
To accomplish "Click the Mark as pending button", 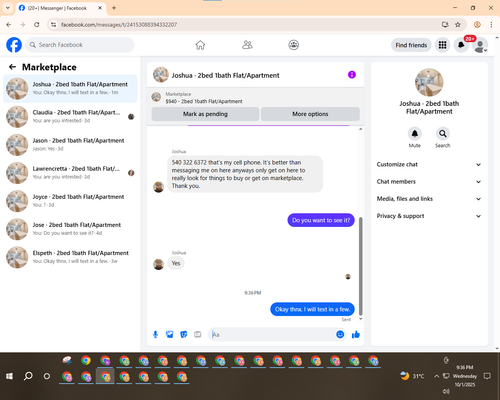I will 205,114.
